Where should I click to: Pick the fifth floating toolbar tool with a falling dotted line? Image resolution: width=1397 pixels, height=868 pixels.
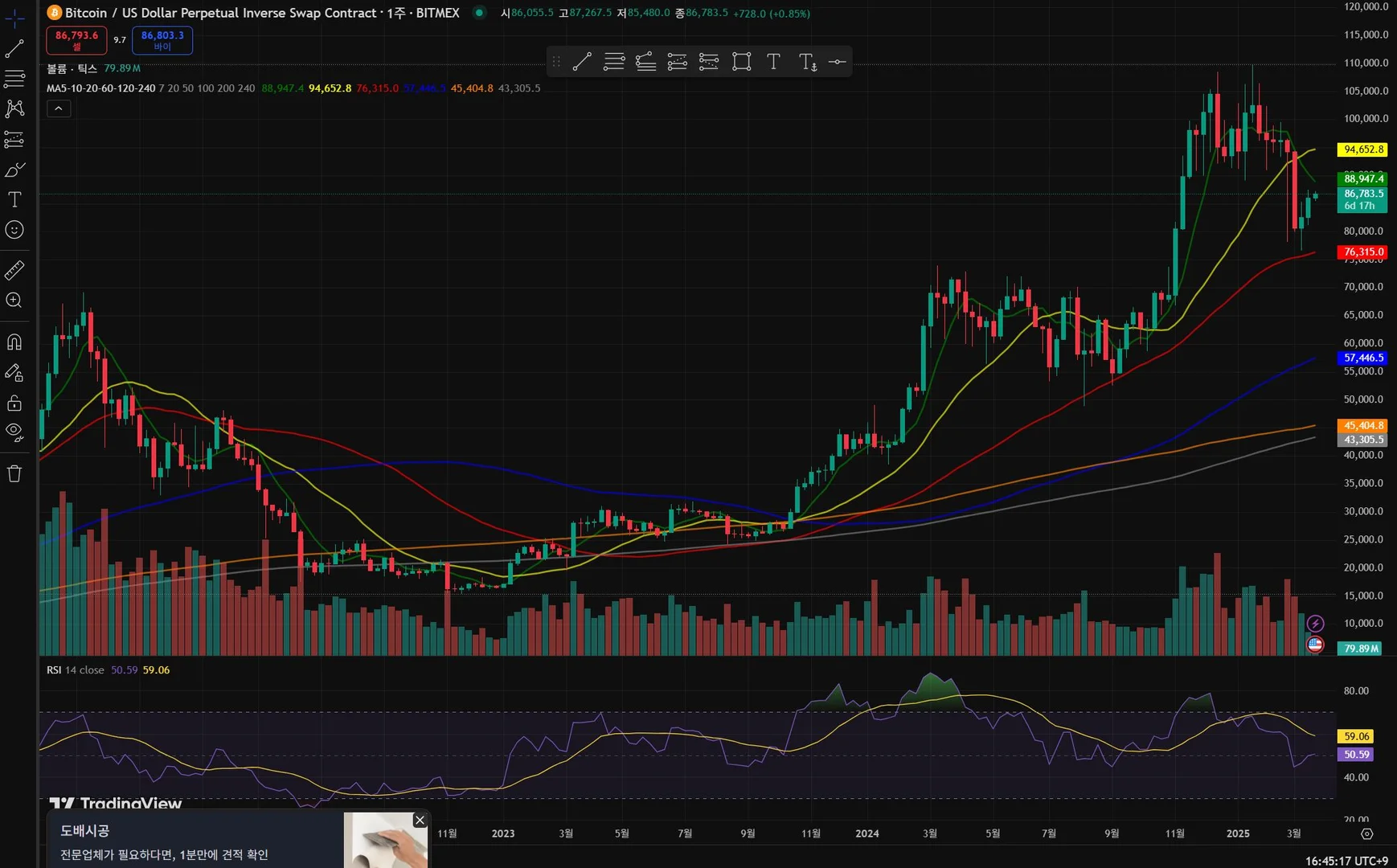[709, 62]
